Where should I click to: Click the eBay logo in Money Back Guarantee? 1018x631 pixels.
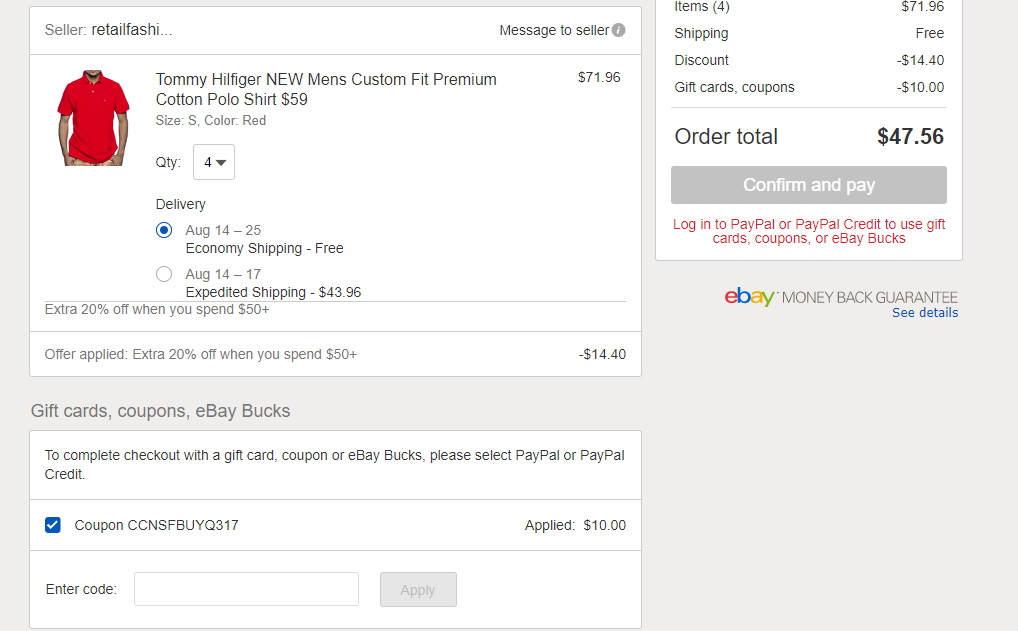coord(750,297)
